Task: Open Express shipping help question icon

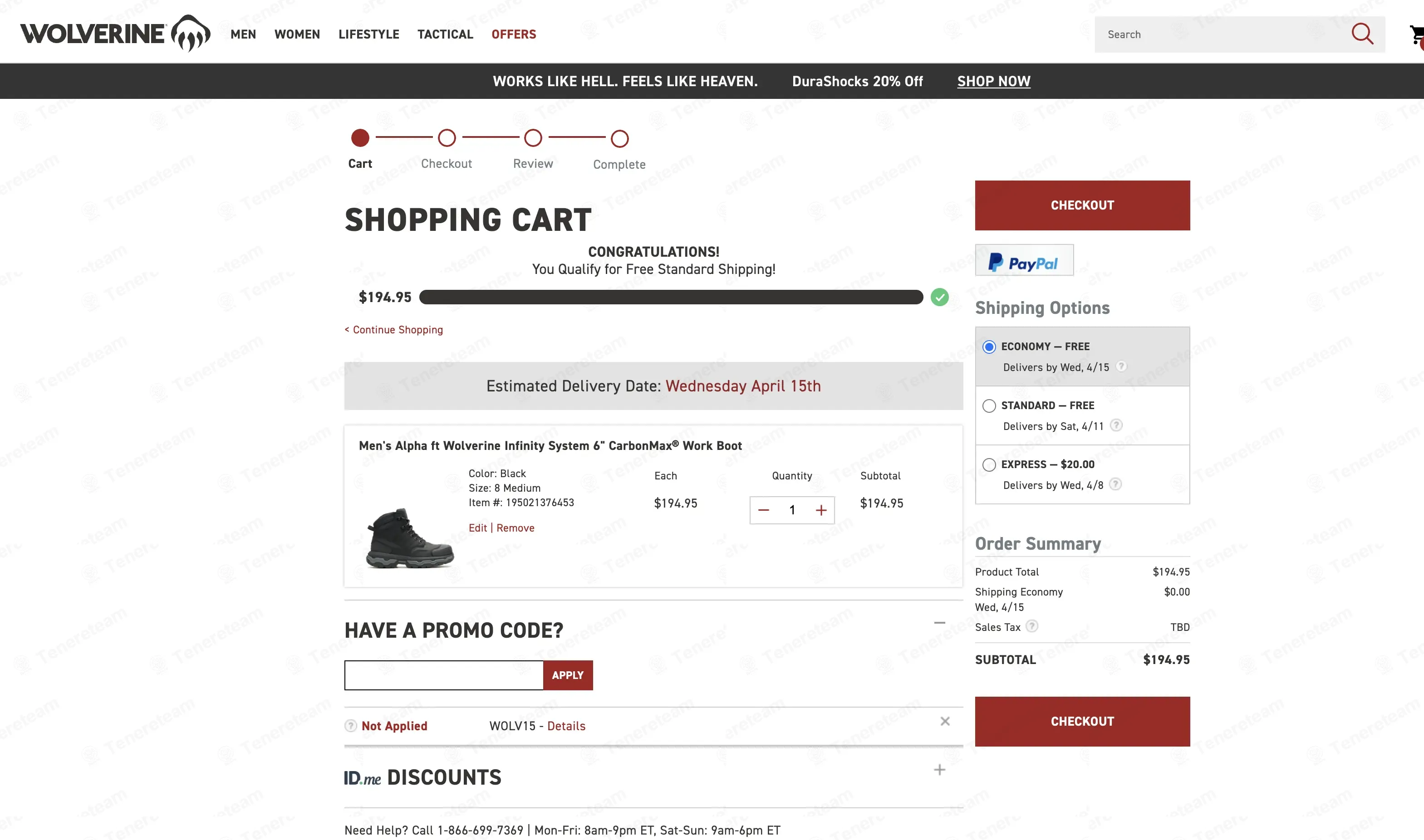Action: click(x=1115, y=484)
